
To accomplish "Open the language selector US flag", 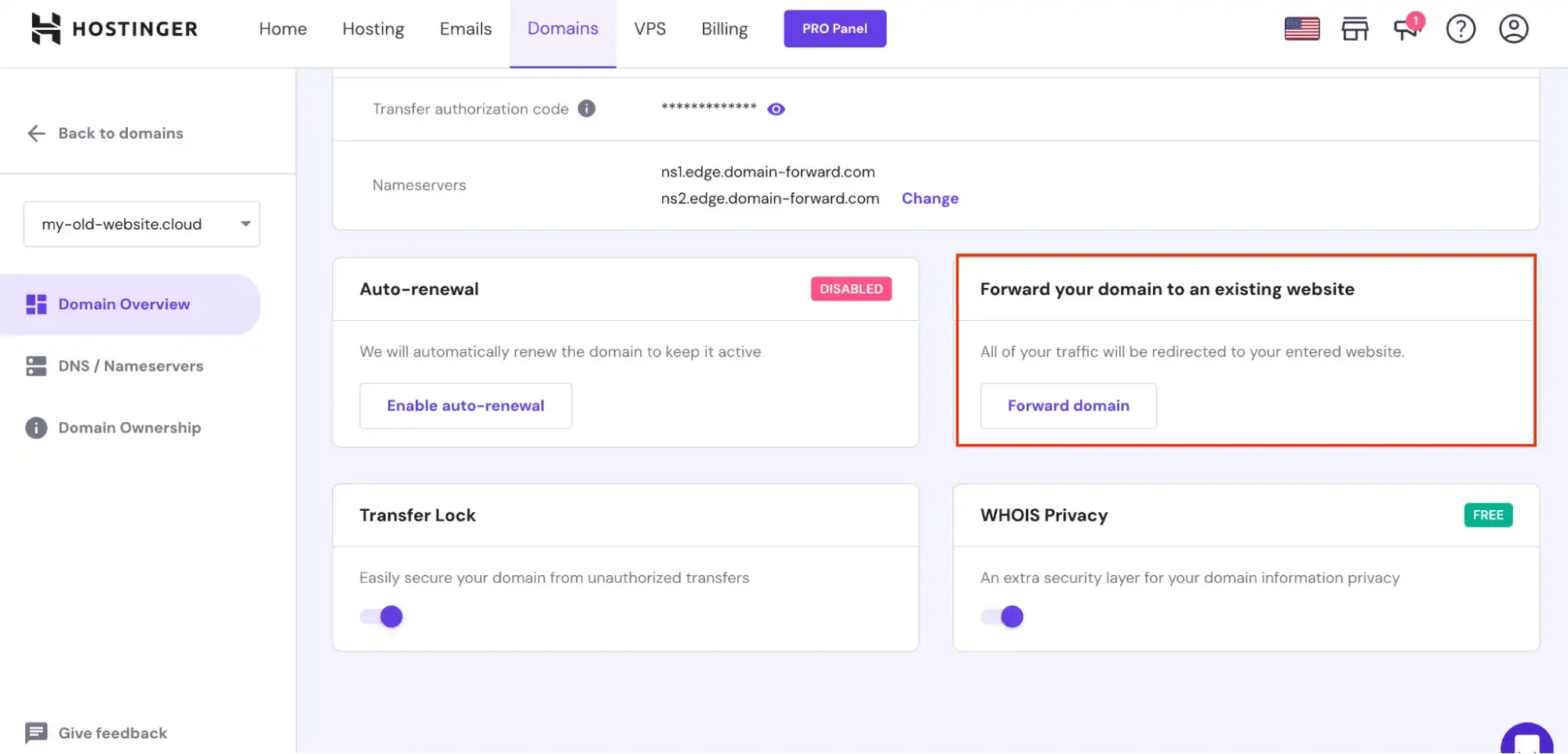I will 1302,28.
